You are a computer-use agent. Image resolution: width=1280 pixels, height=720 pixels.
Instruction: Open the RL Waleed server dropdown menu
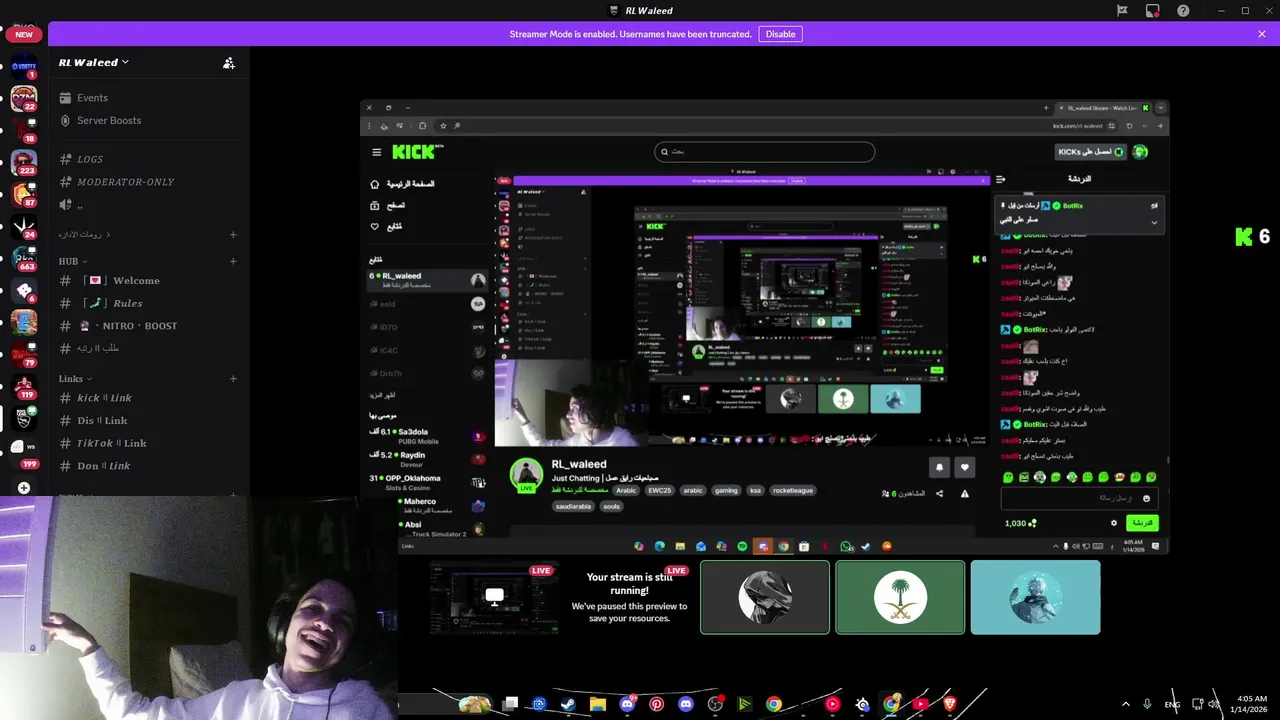pyautogui.click(x=93, y=62)
